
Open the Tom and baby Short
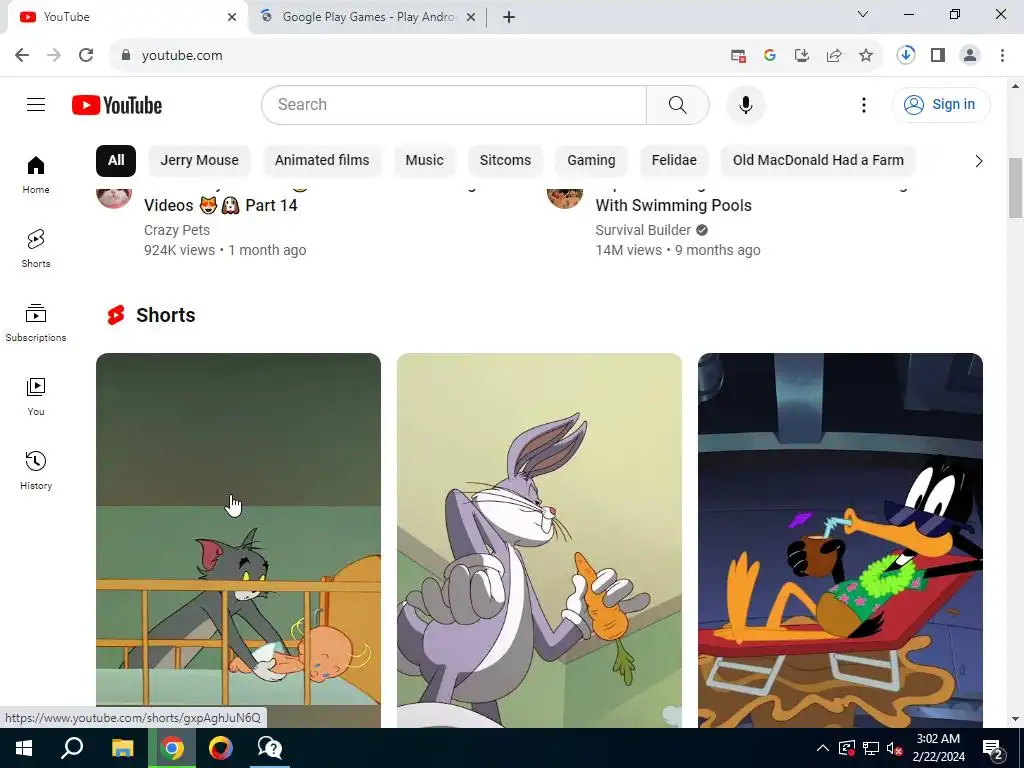tap(238, 540)
